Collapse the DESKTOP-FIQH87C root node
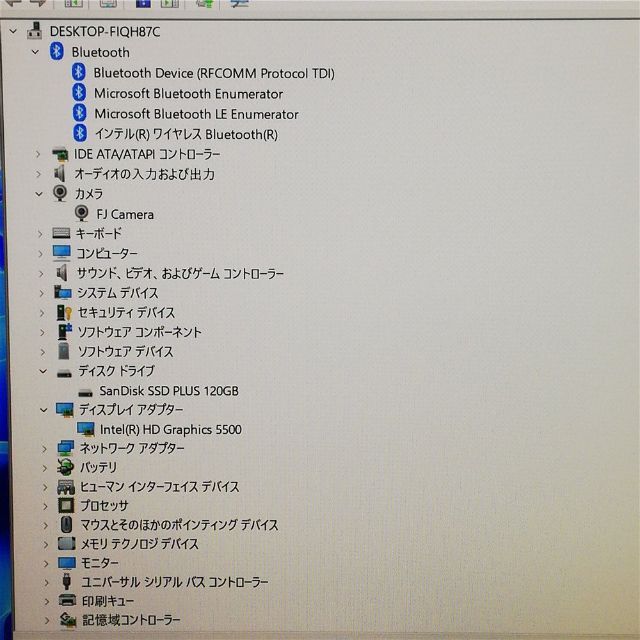Image resolution: width=640 pixels, height=640 pixels. click(13, 31)
